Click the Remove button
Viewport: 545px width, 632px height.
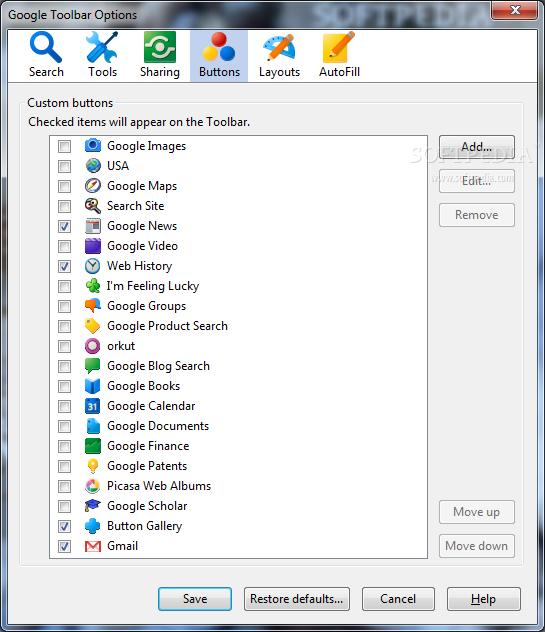477,215
